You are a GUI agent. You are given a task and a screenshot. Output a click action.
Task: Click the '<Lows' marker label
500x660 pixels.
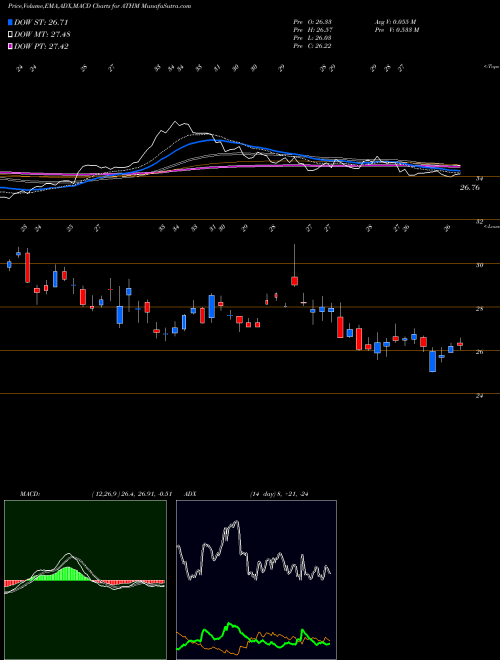491,226
